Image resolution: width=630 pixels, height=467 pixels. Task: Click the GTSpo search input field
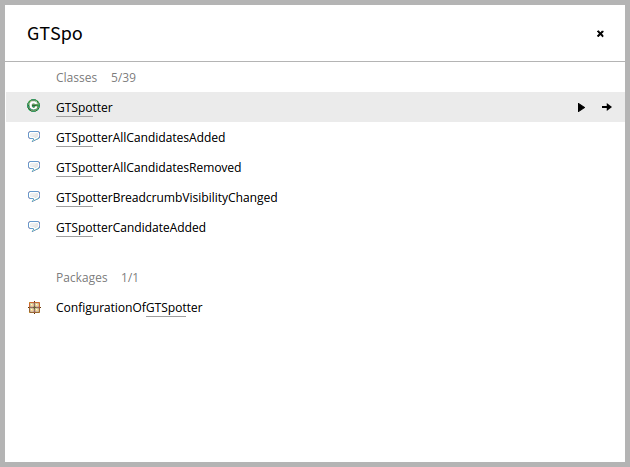pos(305,34)
